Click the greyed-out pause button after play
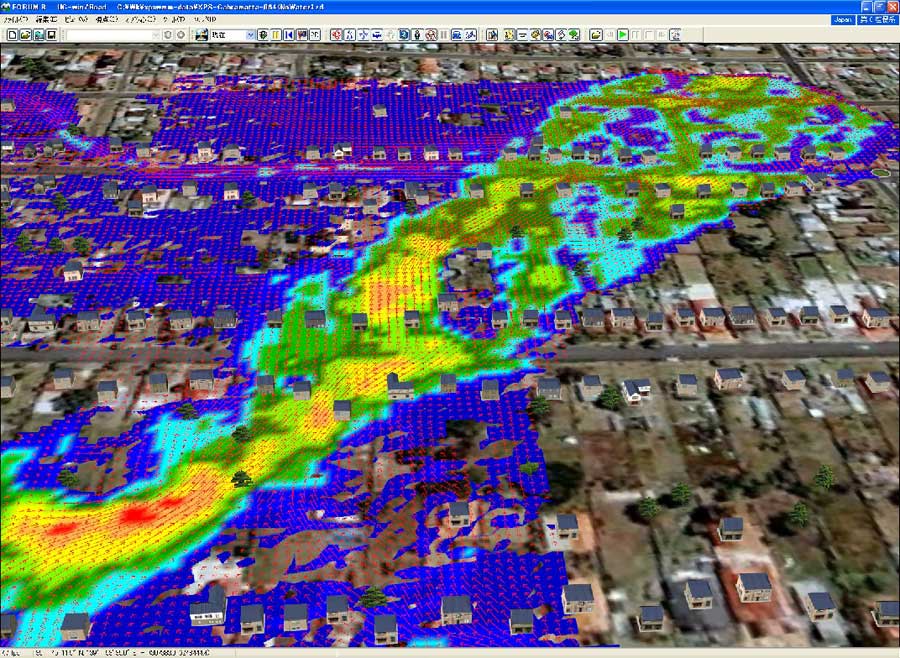The height and width of the screenshot is (658, 900). click(x=636, y=35)
